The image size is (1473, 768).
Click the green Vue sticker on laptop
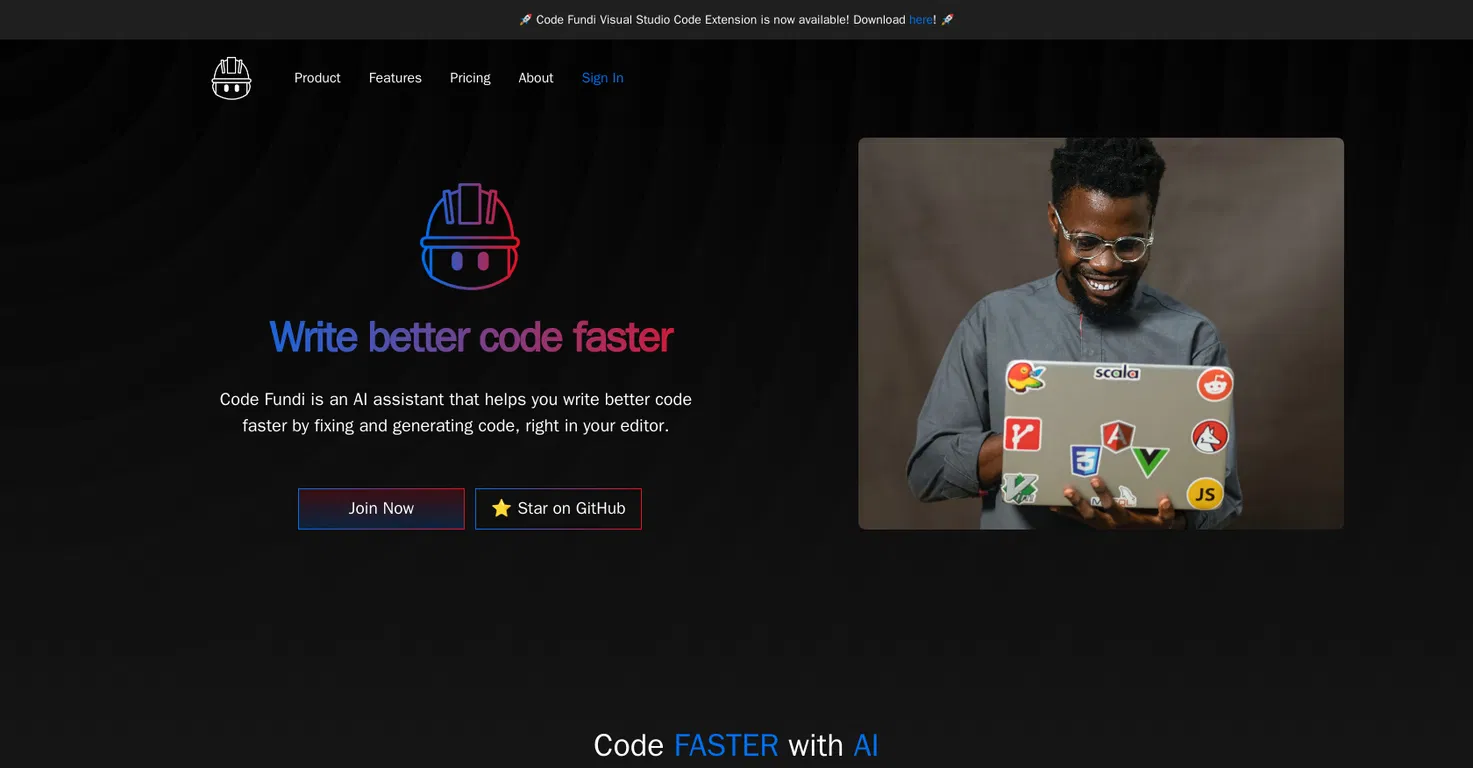[1150, 461]
